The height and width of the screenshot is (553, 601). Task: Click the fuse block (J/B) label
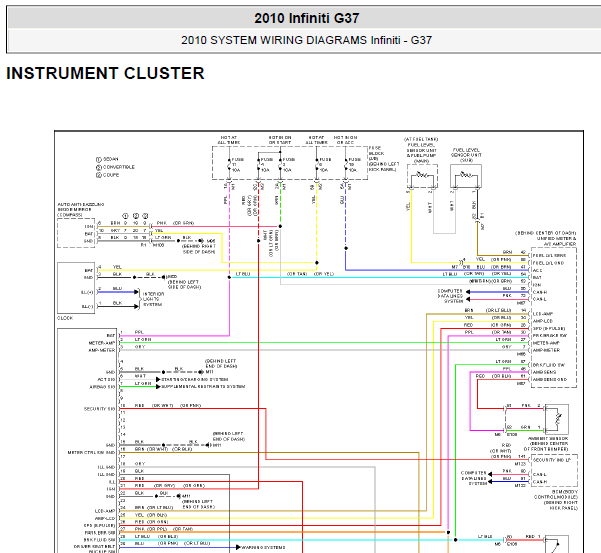384,159
